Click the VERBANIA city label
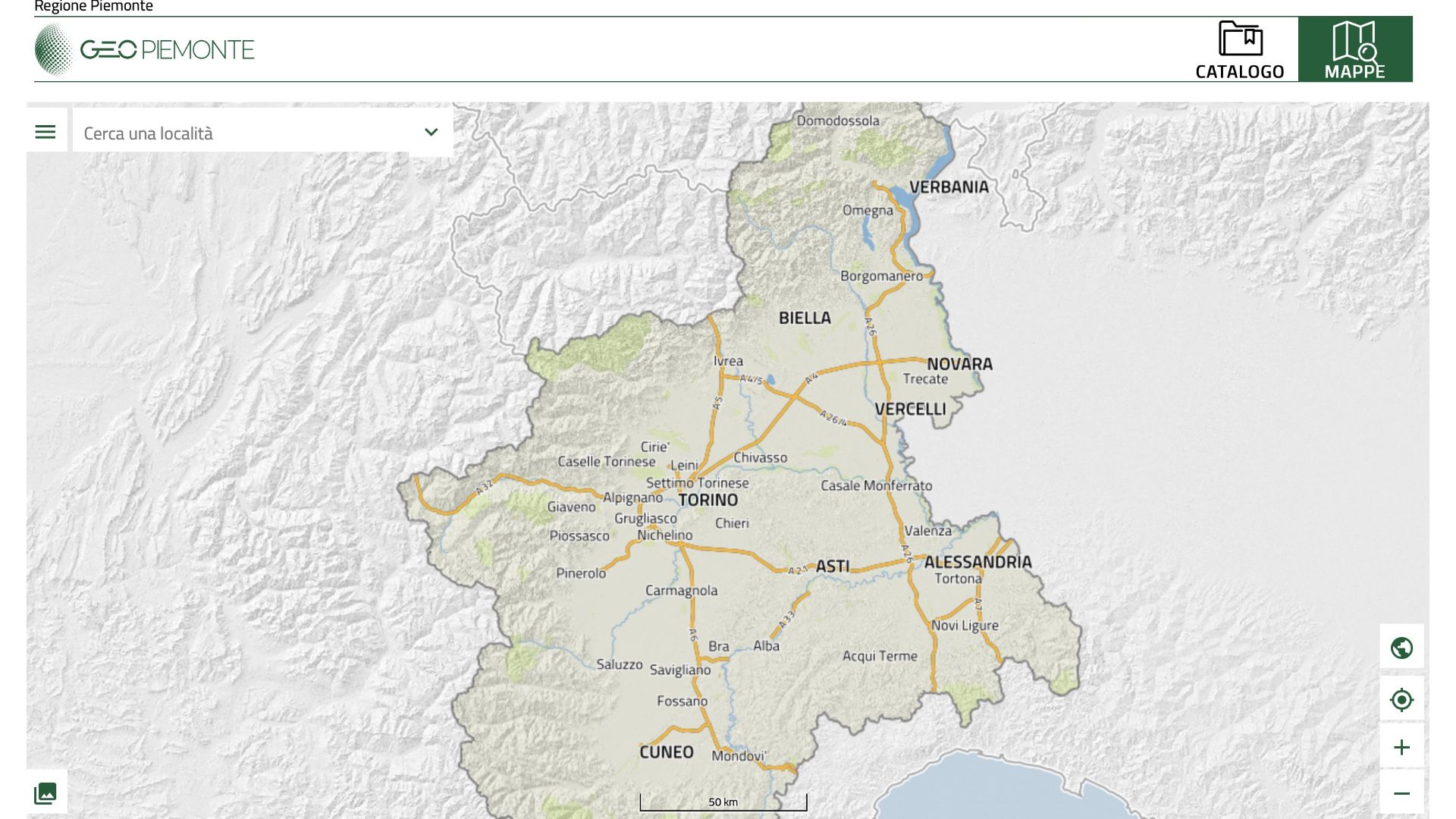The image size is (1456, 819). click(949, 187)
